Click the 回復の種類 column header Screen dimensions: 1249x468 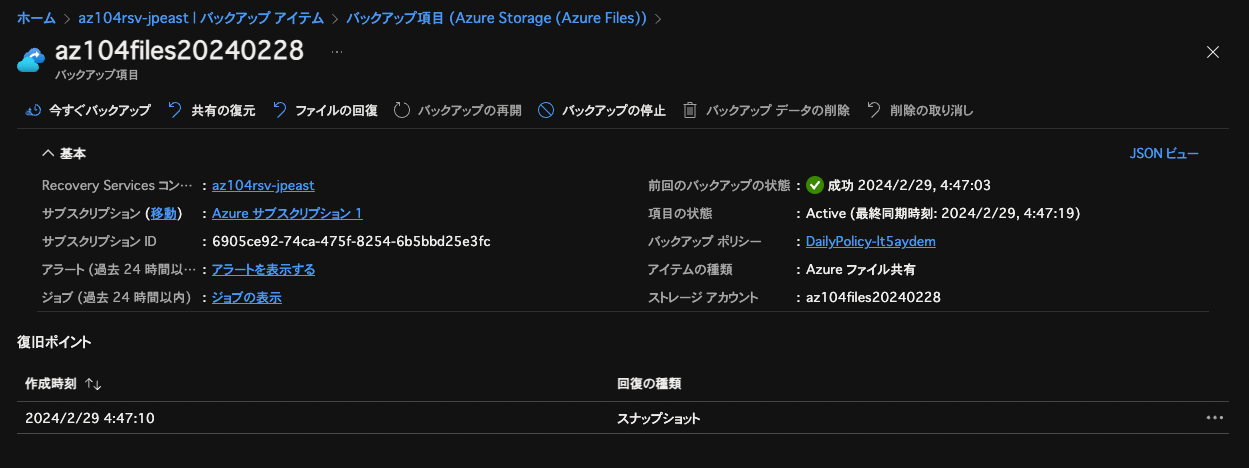650,384
